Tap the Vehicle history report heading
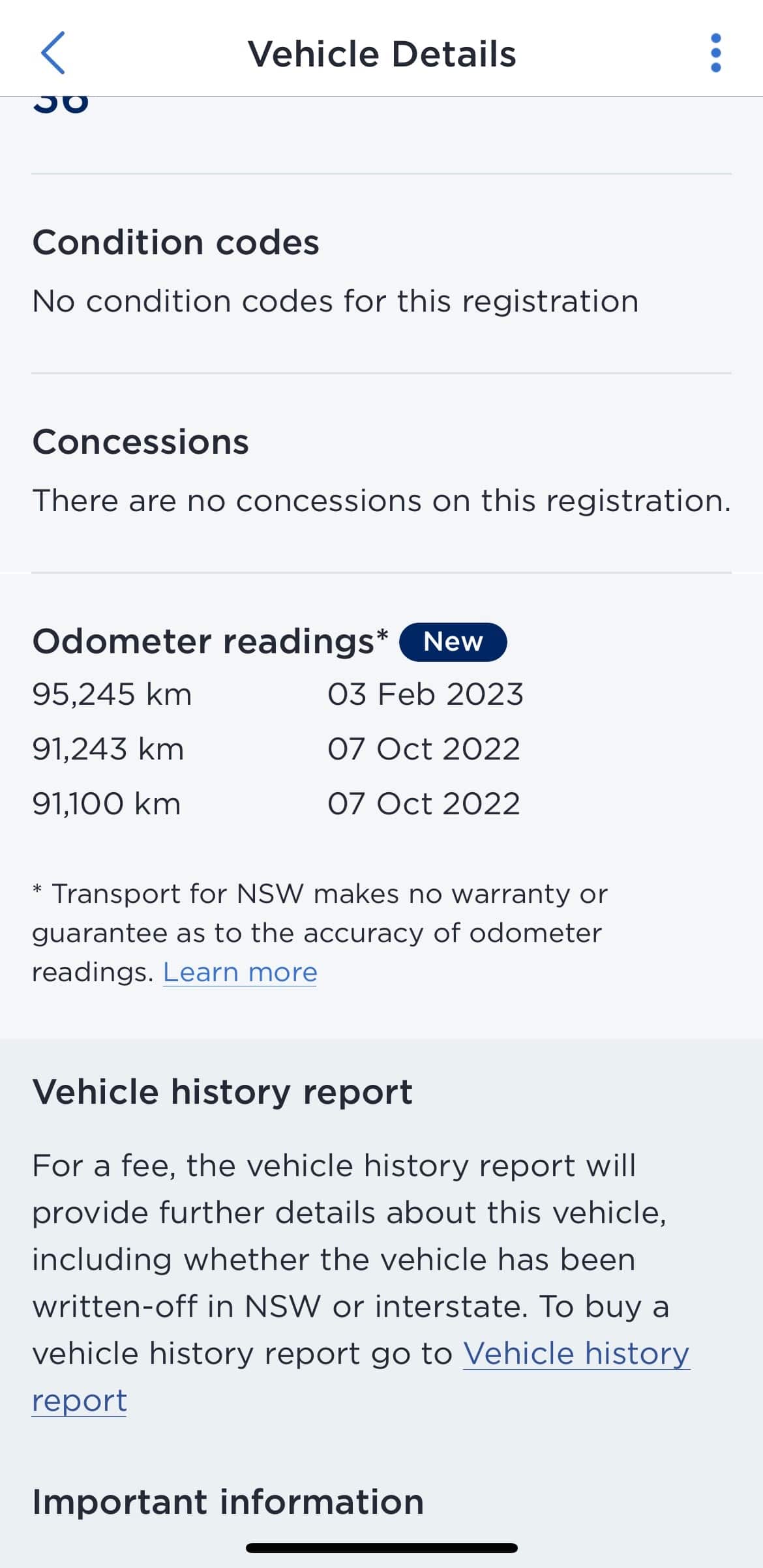 click(x=222, y=1092)
